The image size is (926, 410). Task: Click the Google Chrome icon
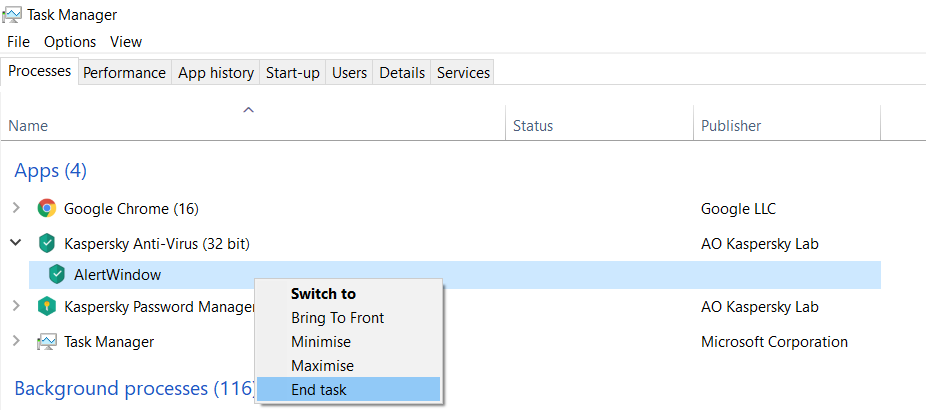[x=46, y=209]
